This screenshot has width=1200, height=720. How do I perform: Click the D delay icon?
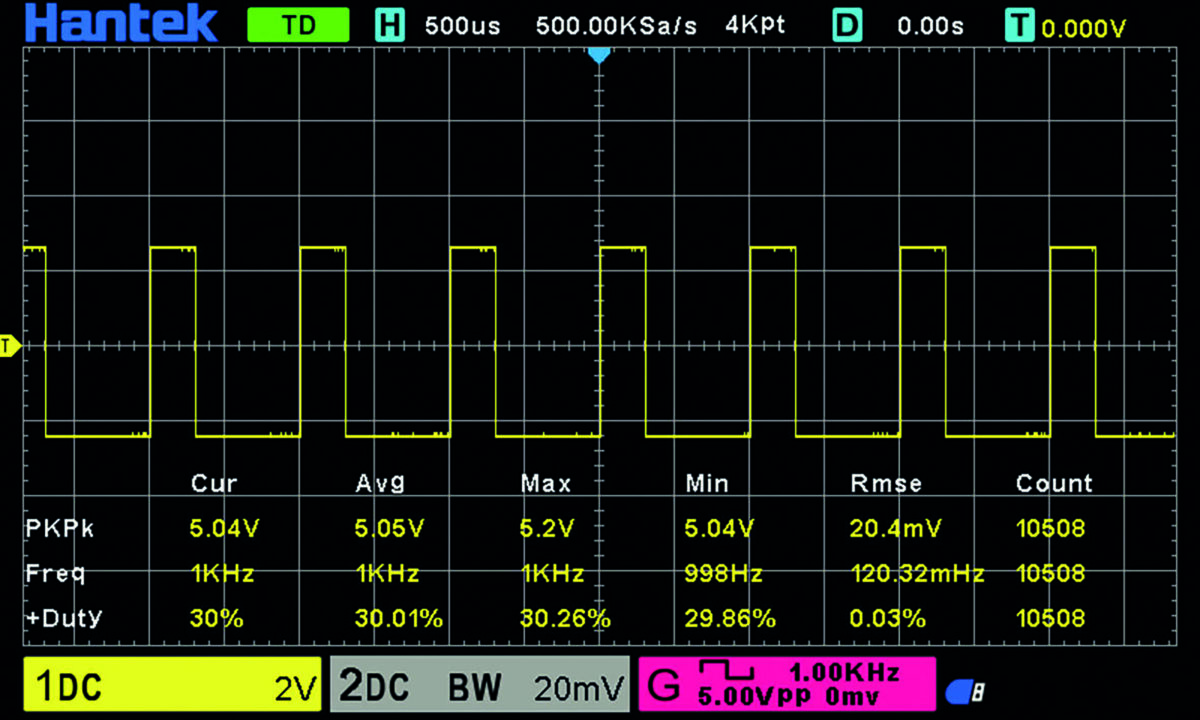[848, 26]
